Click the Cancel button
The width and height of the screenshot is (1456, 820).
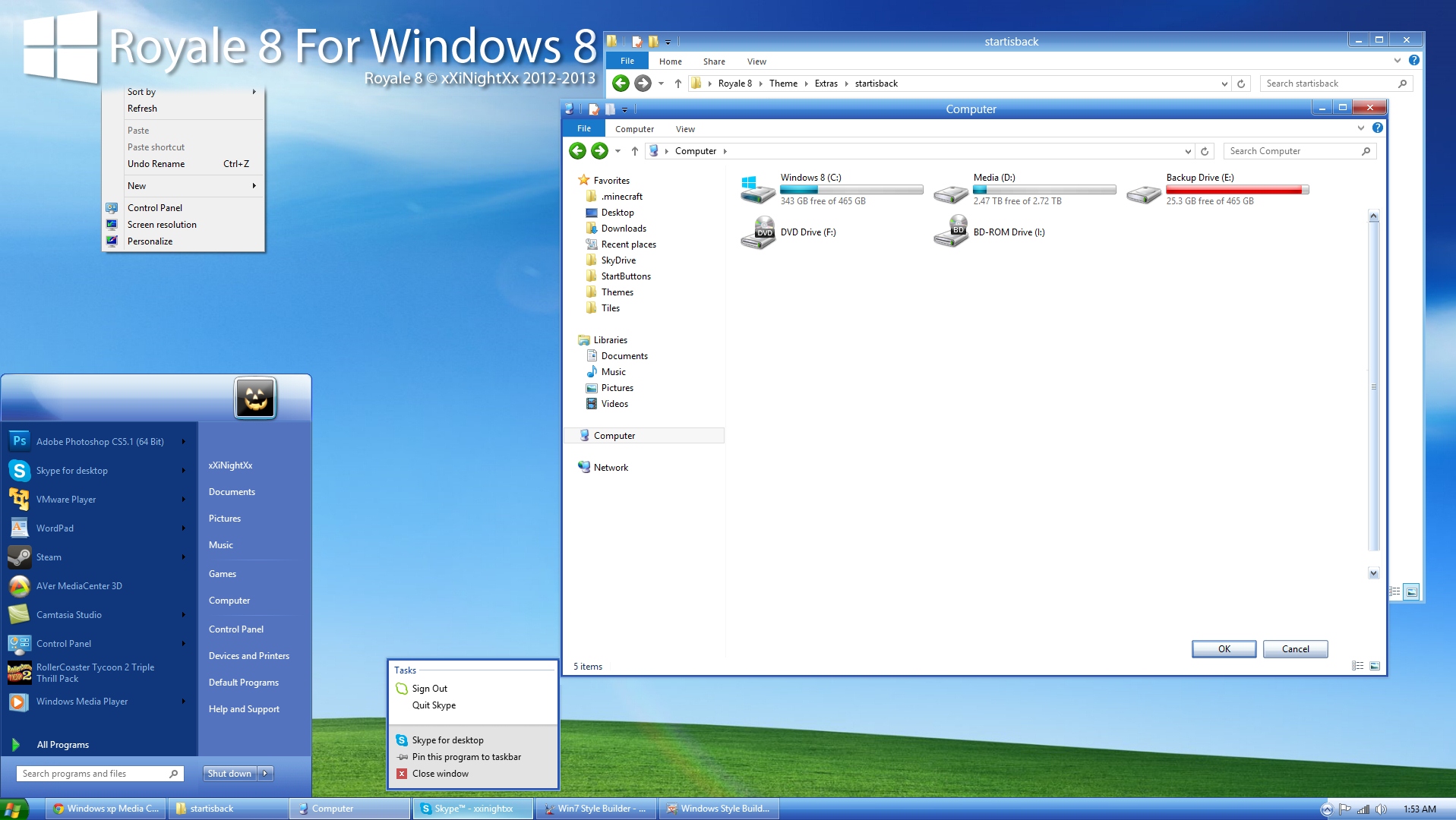(1296, 649)
